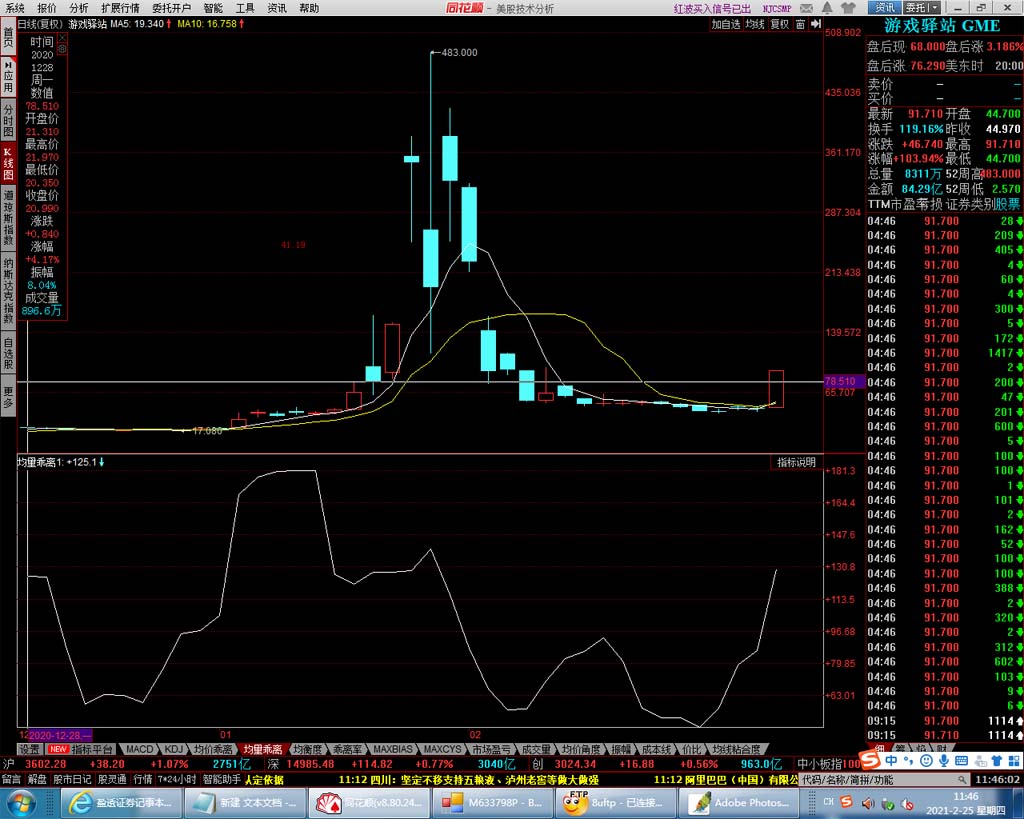Select the 乖离率 indicator tab

pos(347,749)
